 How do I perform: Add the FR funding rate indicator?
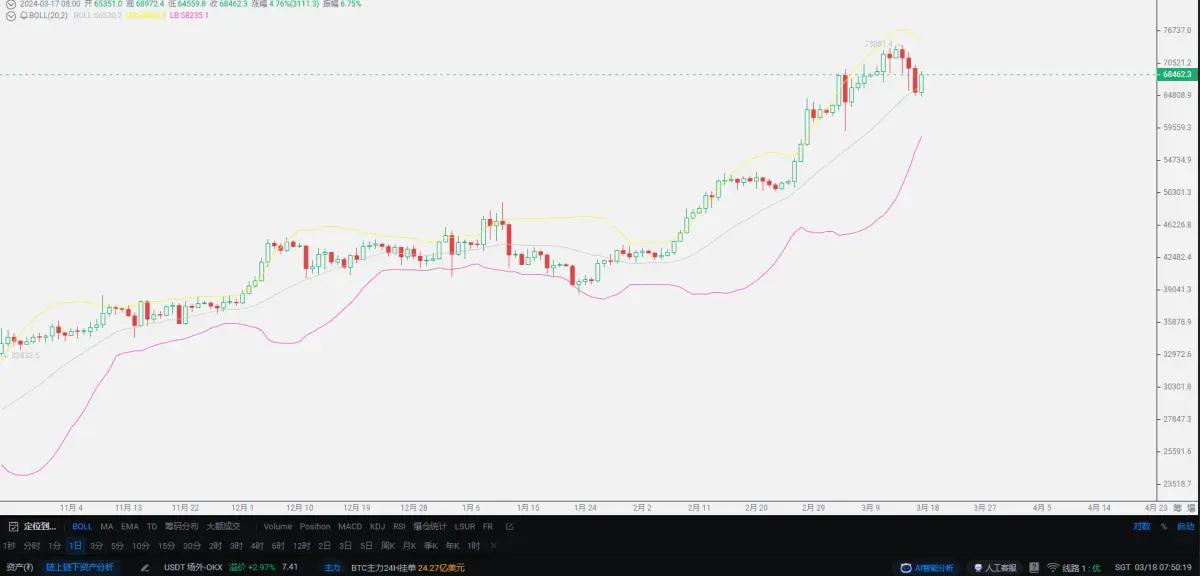tap(488, 526)
